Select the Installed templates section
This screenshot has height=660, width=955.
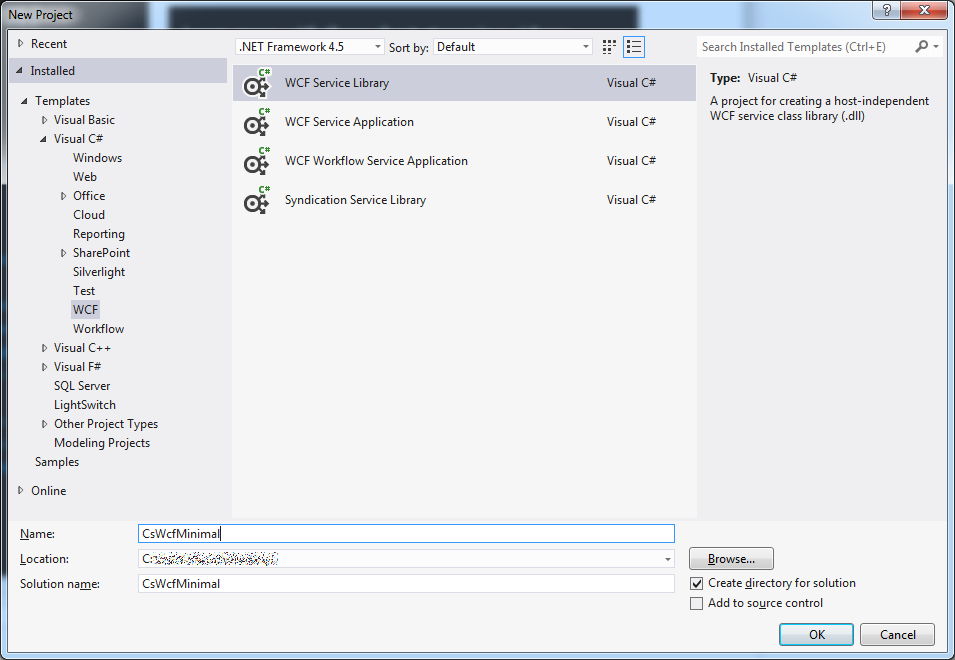(55, 70)
